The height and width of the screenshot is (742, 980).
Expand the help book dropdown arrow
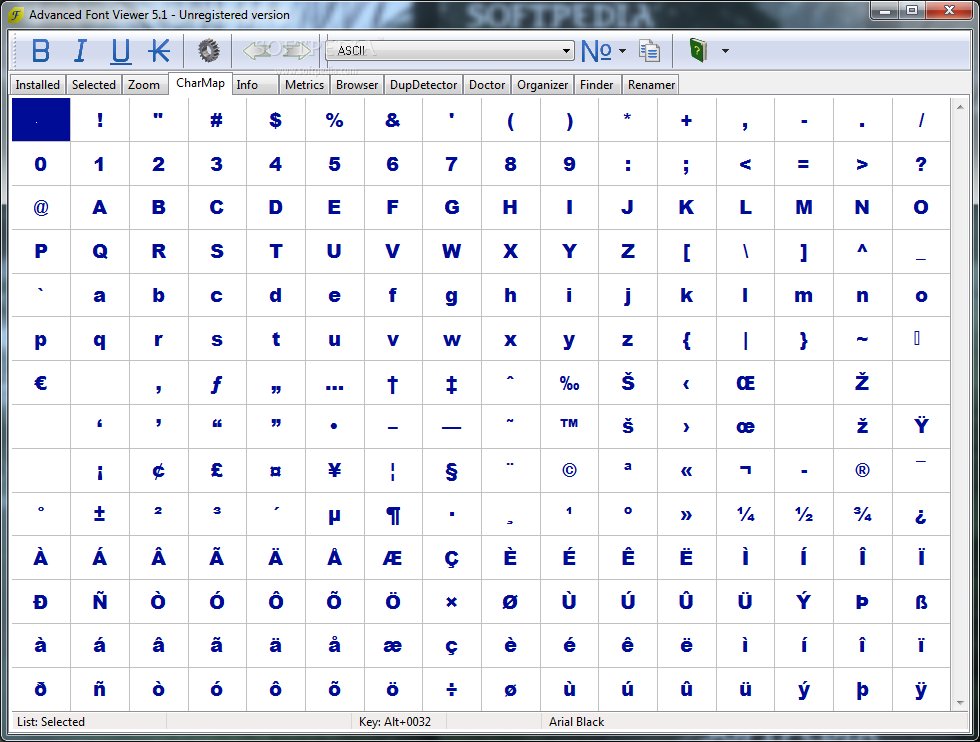tap(725, 51)
